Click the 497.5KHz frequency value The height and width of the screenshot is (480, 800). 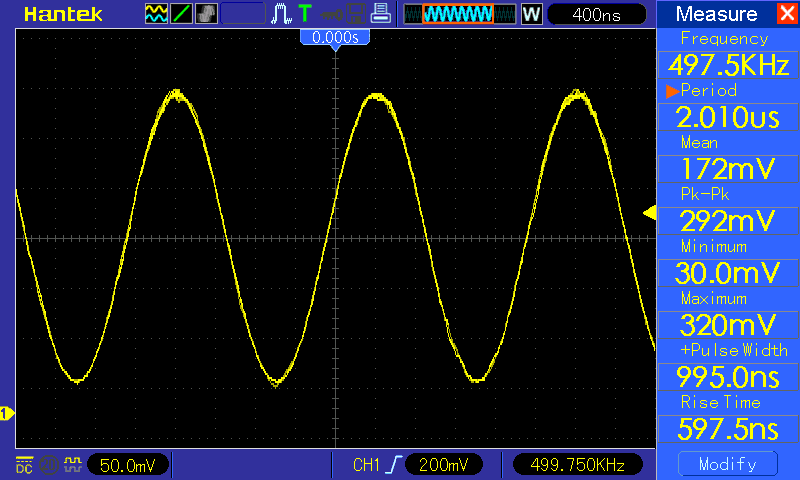[x=729, y=65]
